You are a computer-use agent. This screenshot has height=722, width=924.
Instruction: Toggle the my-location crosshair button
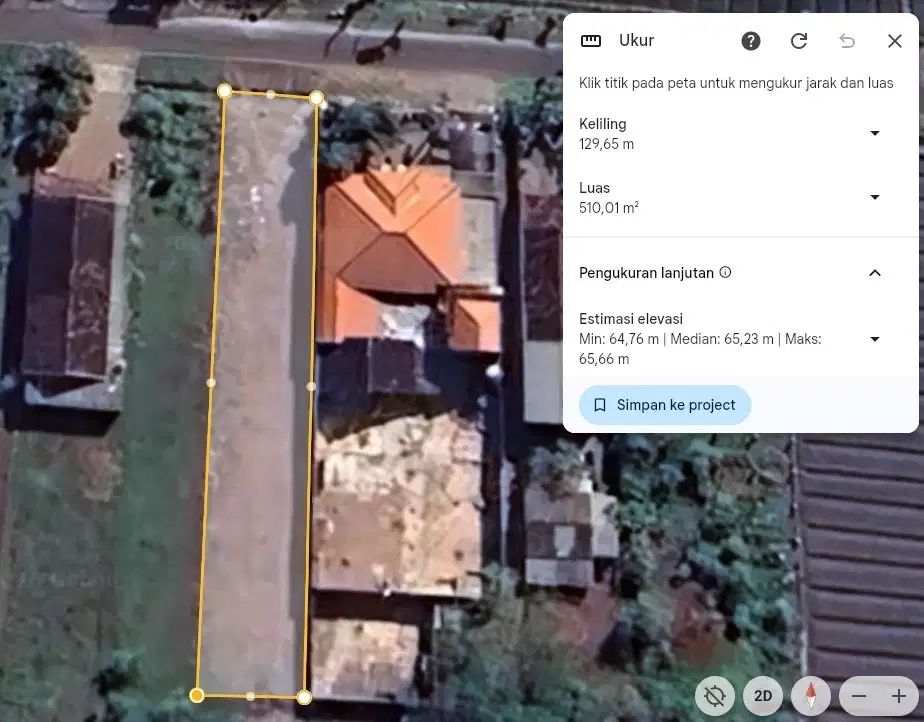715,696
